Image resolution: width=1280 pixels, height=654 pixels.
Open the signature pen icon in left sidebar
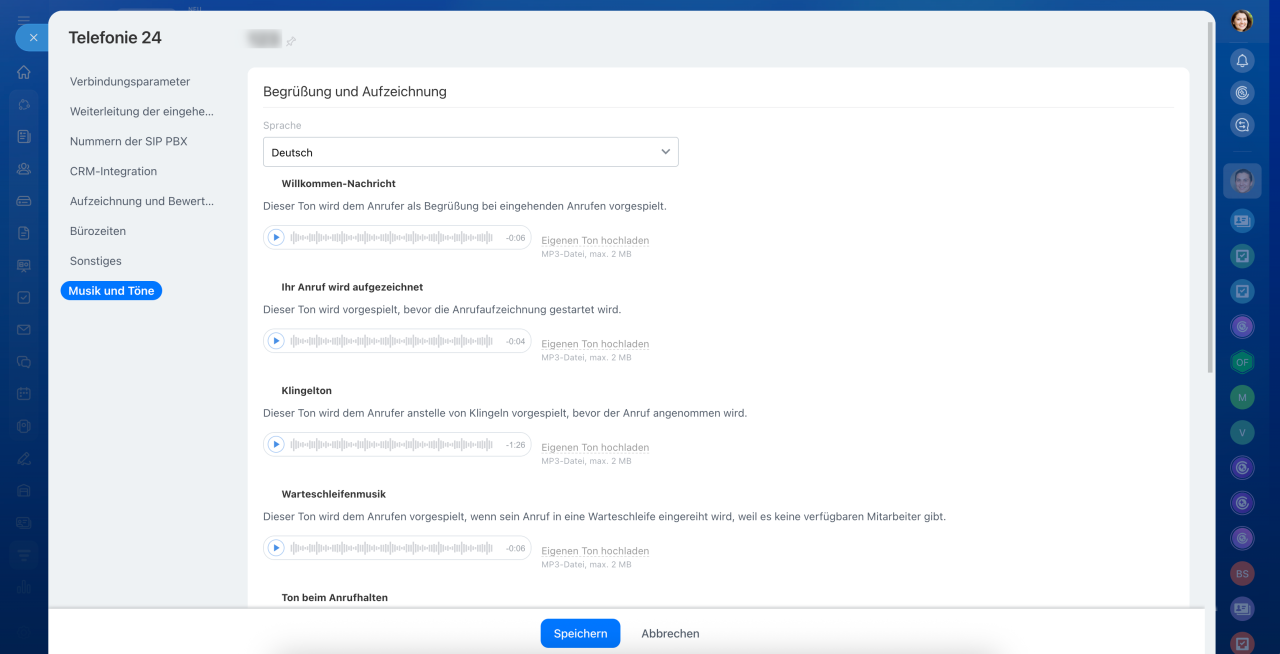tap(24, 459)
